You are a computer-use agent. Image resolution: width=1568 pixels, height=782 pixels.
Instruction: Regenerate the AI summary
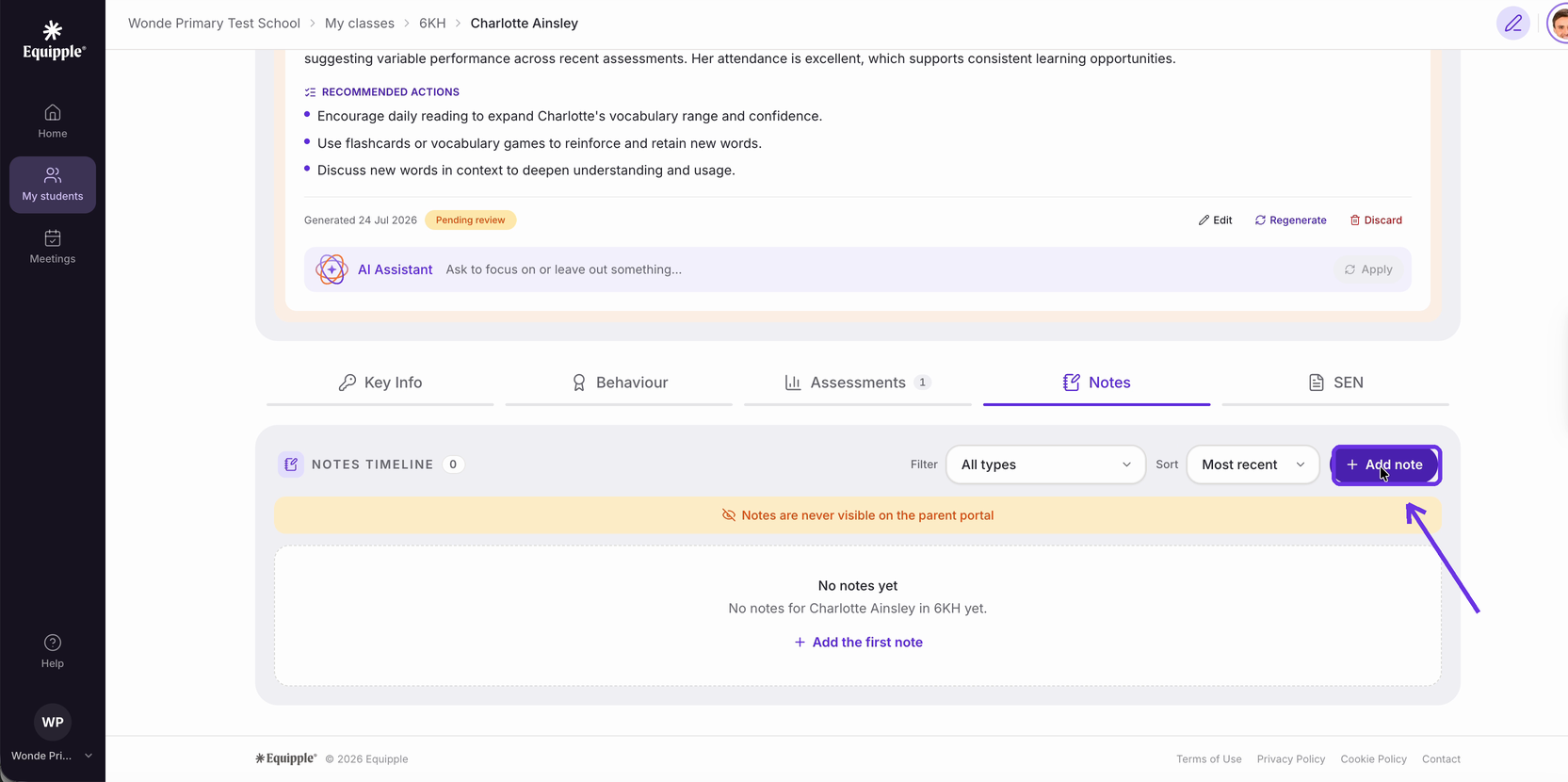1290,220
